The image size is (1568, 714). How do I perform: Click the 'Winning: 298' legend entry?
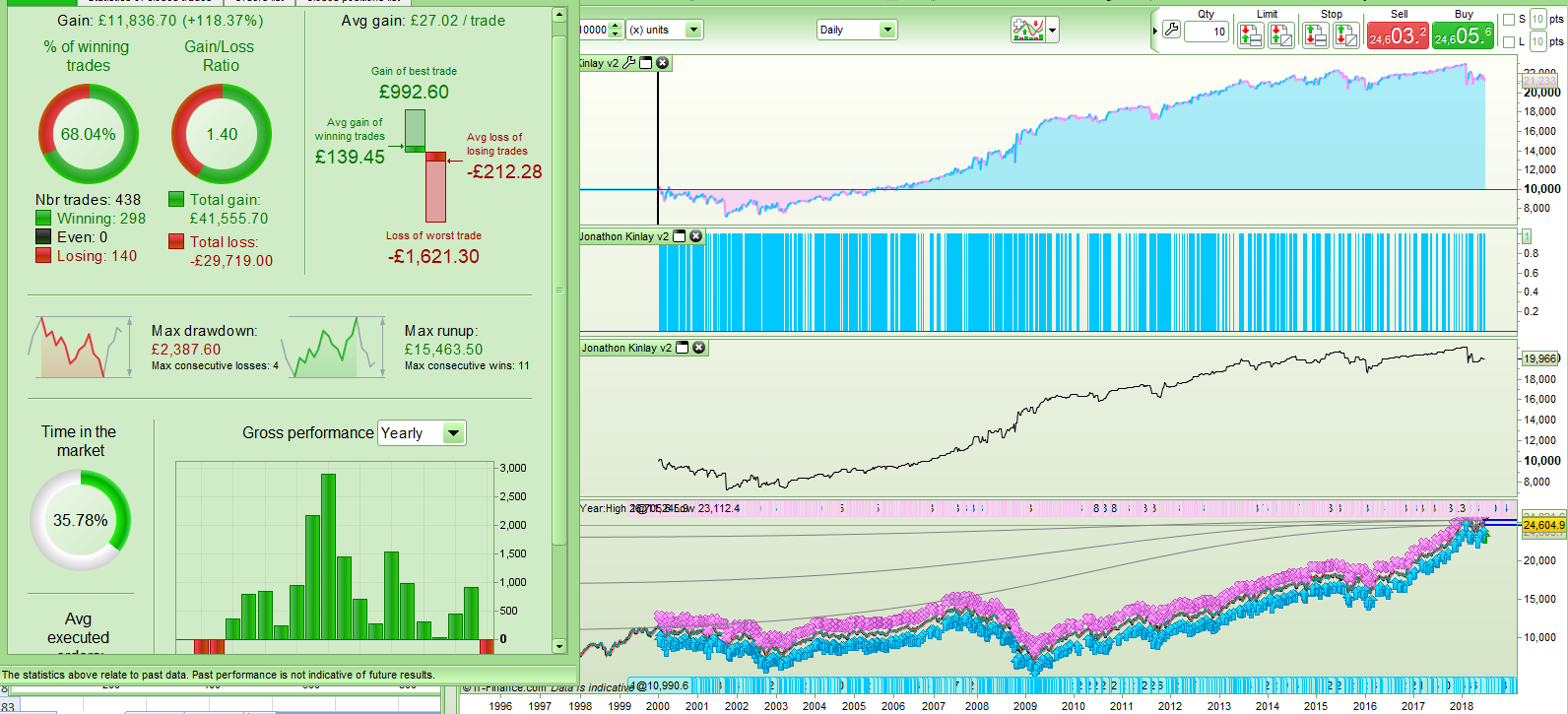(91, 219)
